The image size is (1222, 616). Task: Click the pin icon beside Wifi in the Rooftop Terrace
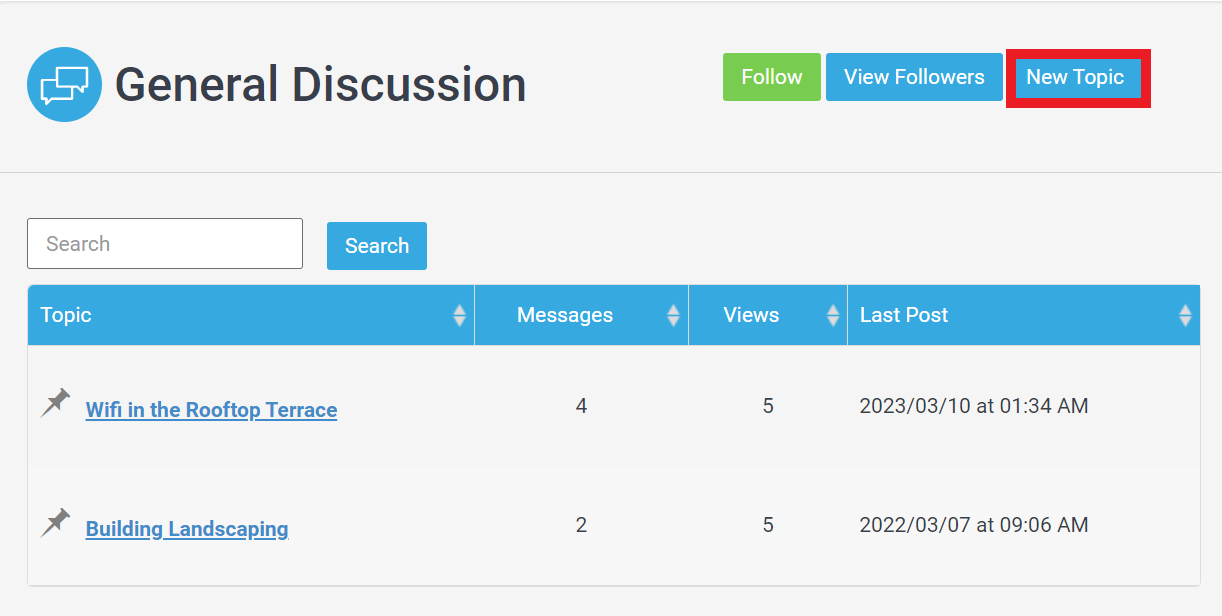coord(56,403)
